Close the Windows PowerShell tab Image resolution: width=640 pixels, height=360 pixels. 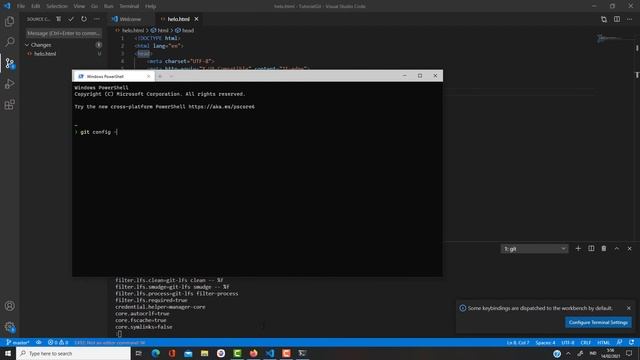pos(149,76)
